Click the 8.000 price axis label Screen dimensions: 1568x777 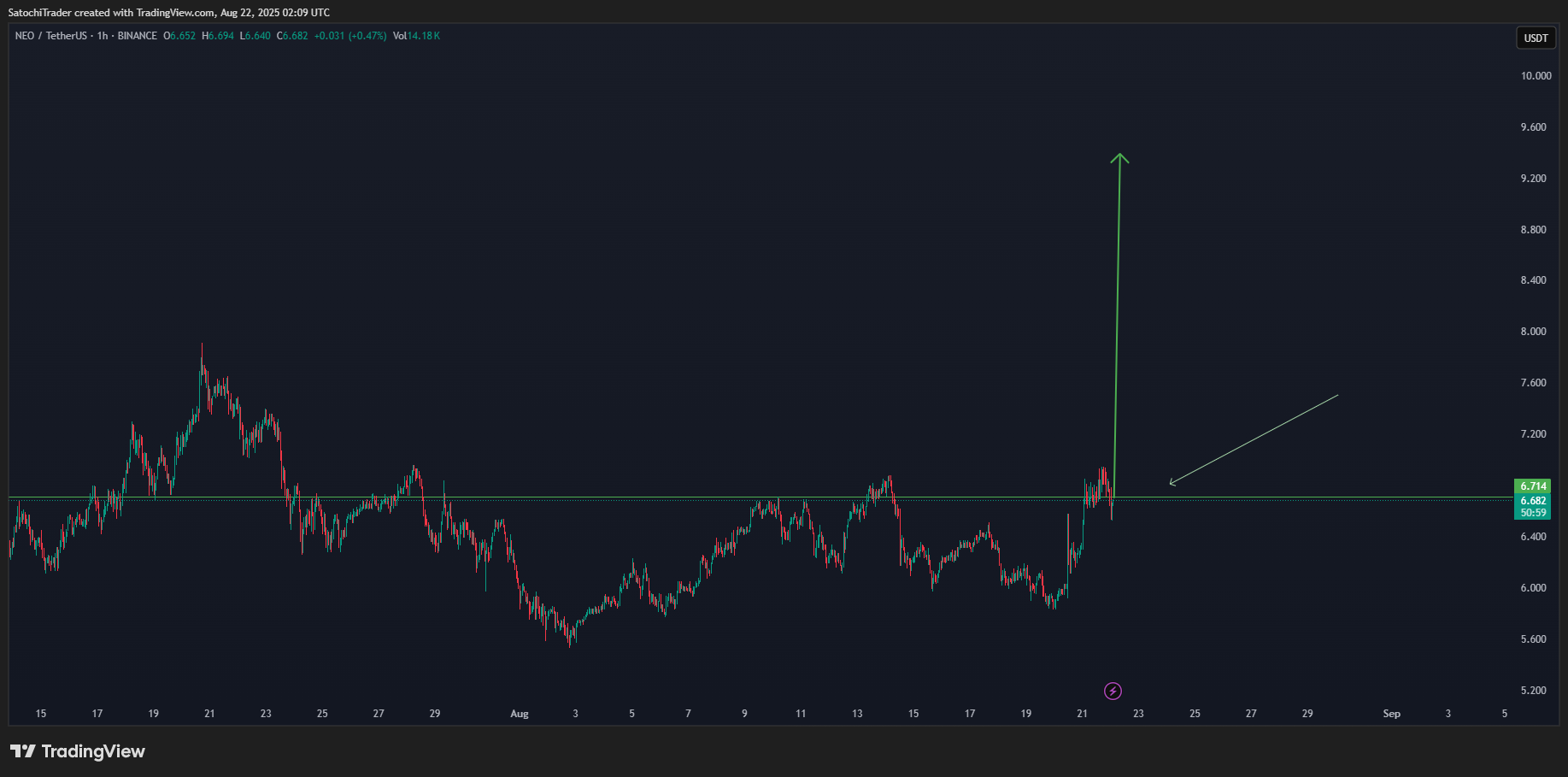1533,332
